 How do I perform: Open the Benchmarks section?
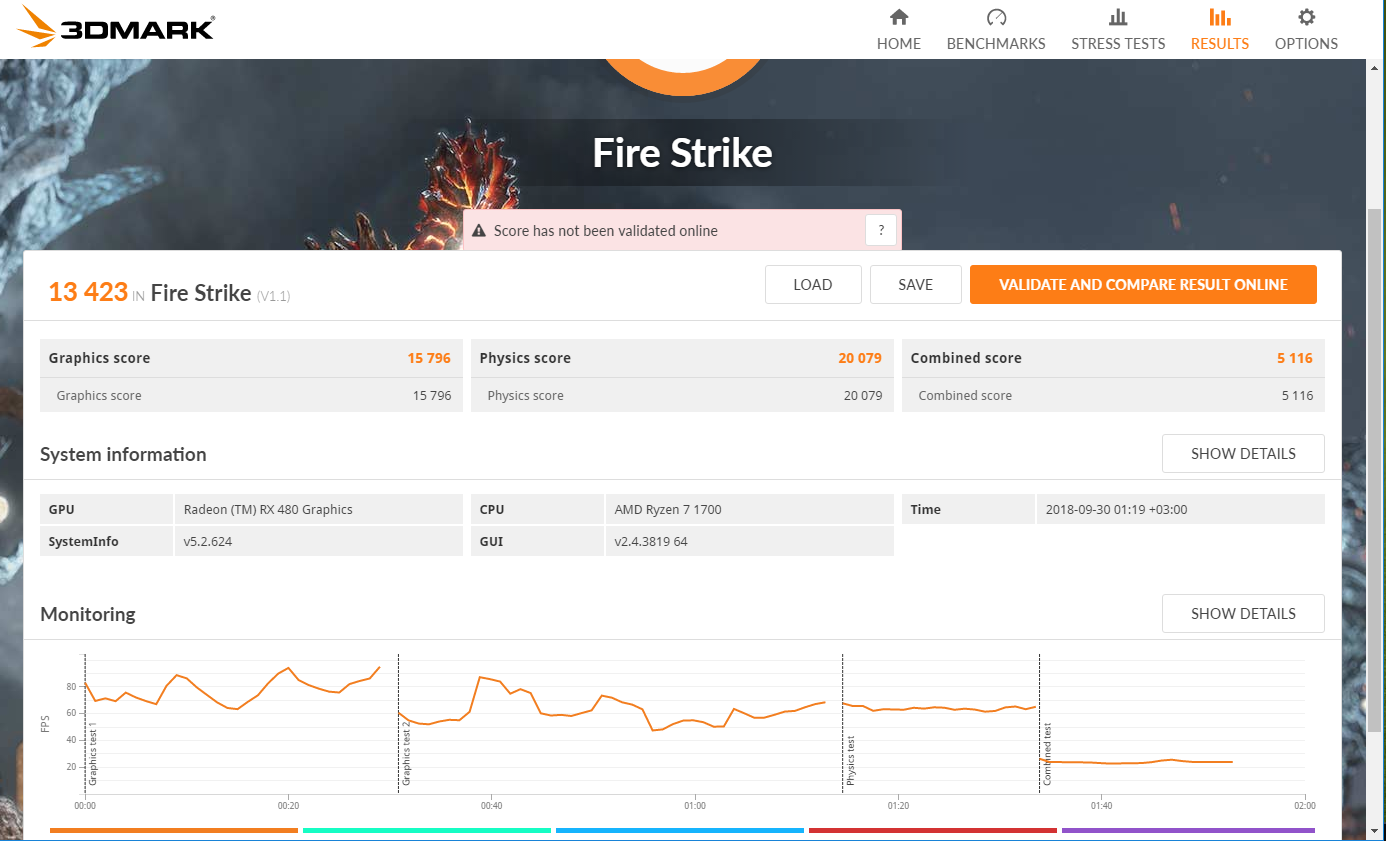tap(996, 30)
